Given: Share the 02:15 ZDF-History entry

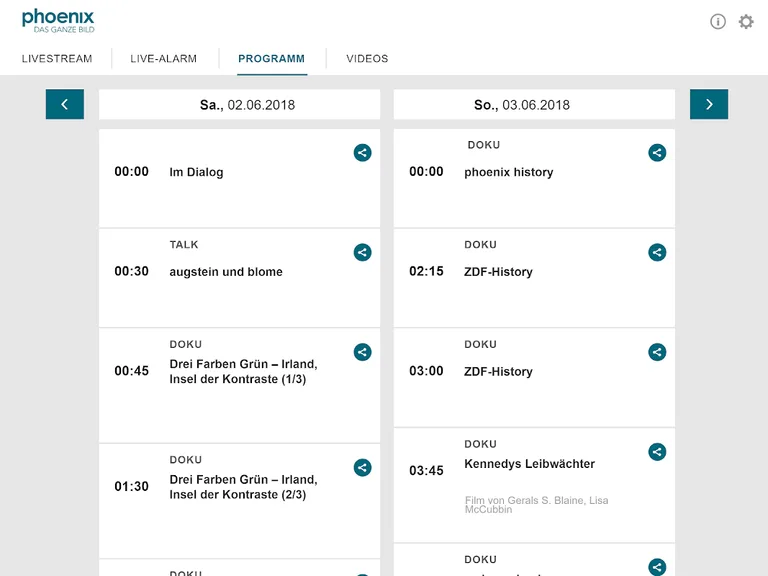Looking at the screenshot, I should (657, 253).
